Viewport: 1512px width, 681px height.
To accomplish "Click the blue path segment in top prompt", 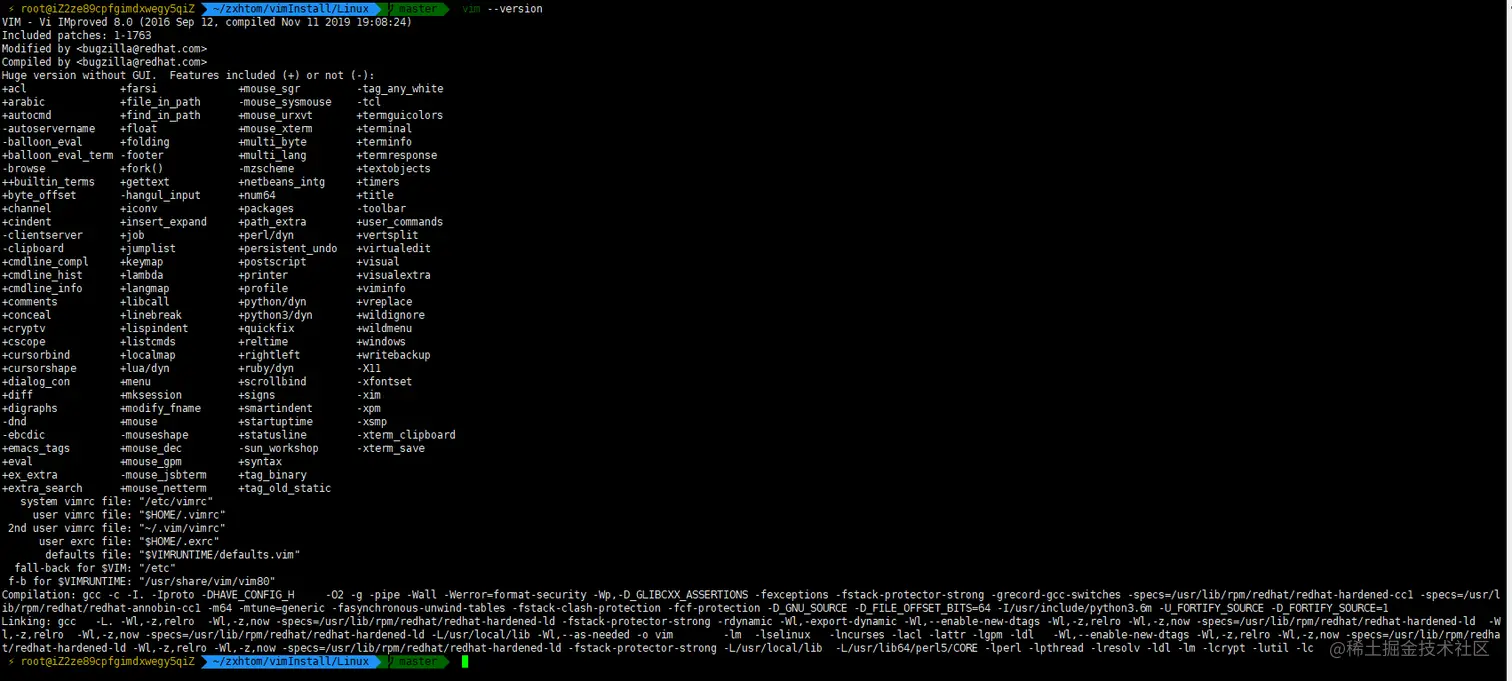I will [291, 9].
